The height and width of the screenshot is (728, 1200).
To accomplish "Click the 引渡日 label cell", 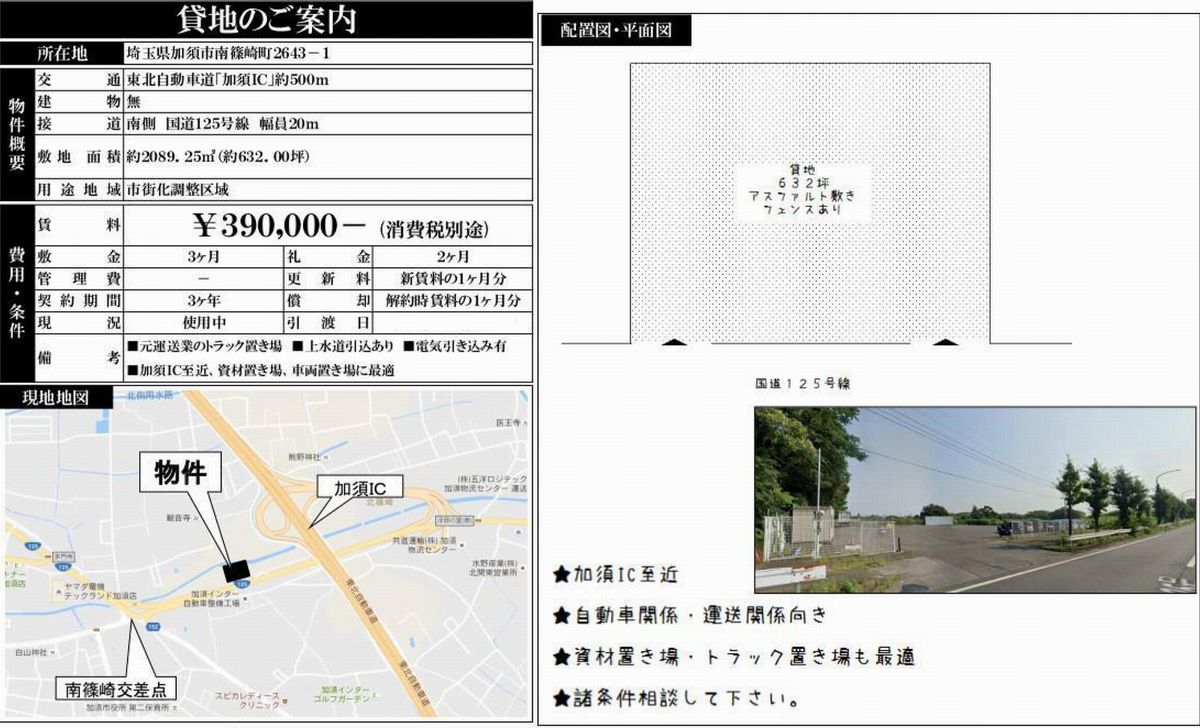I will coord(329,322).
